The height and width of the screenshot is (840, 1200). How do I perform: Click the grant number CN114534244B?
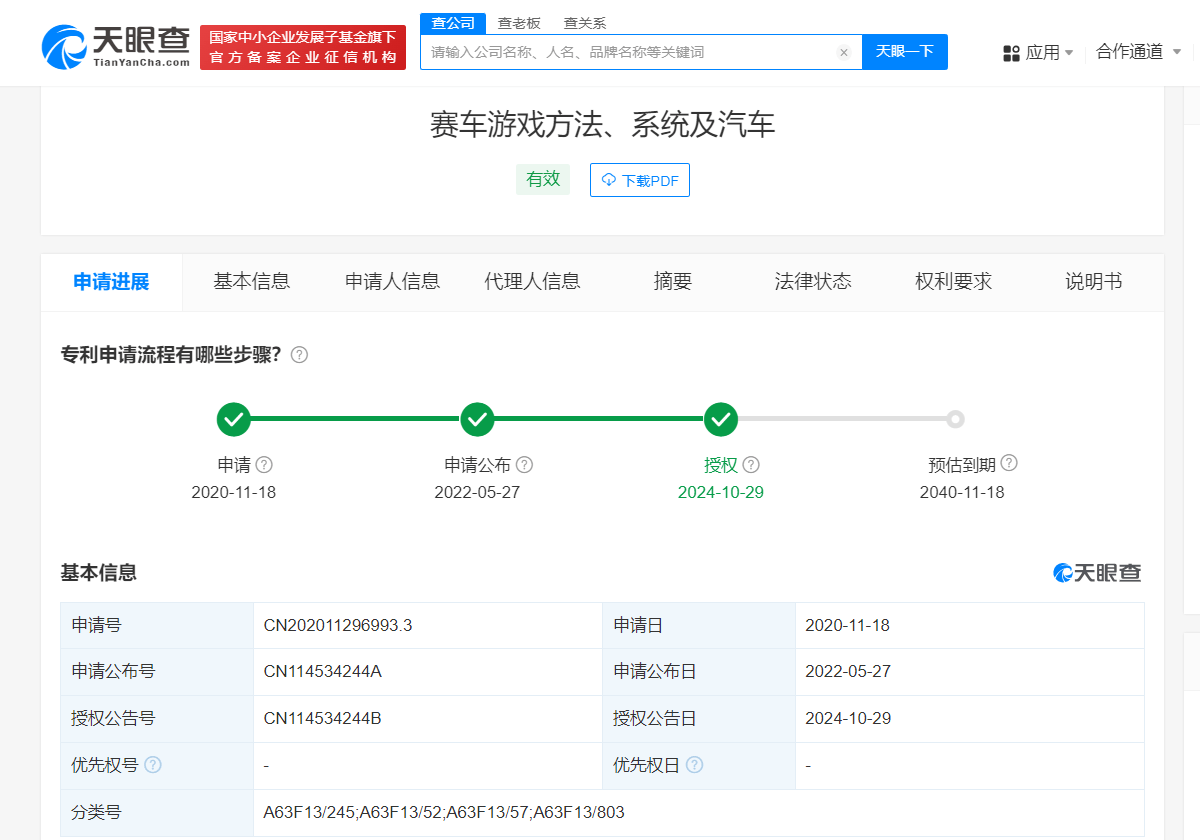click(x=323, y=719)
